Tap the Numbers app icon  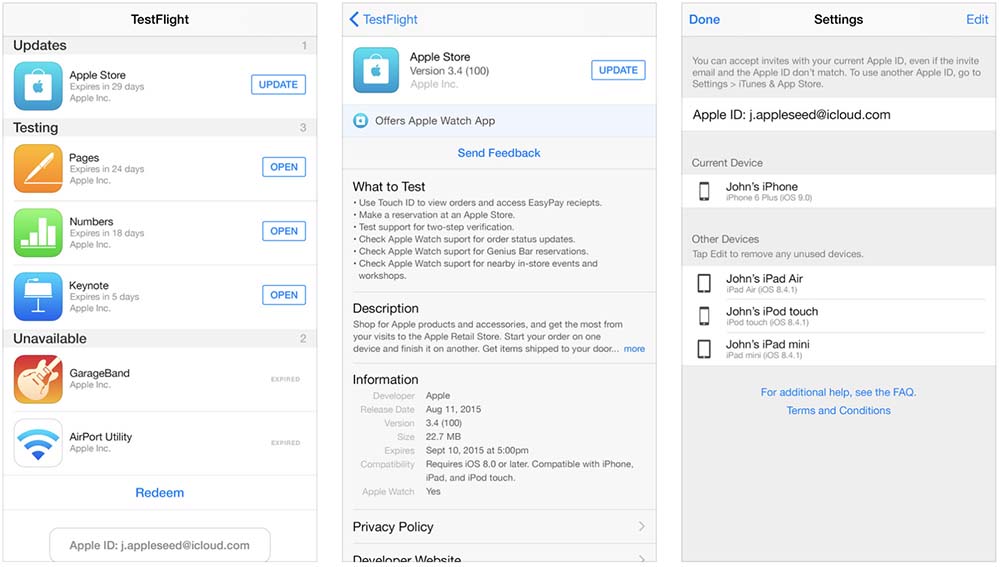[38, 232]
